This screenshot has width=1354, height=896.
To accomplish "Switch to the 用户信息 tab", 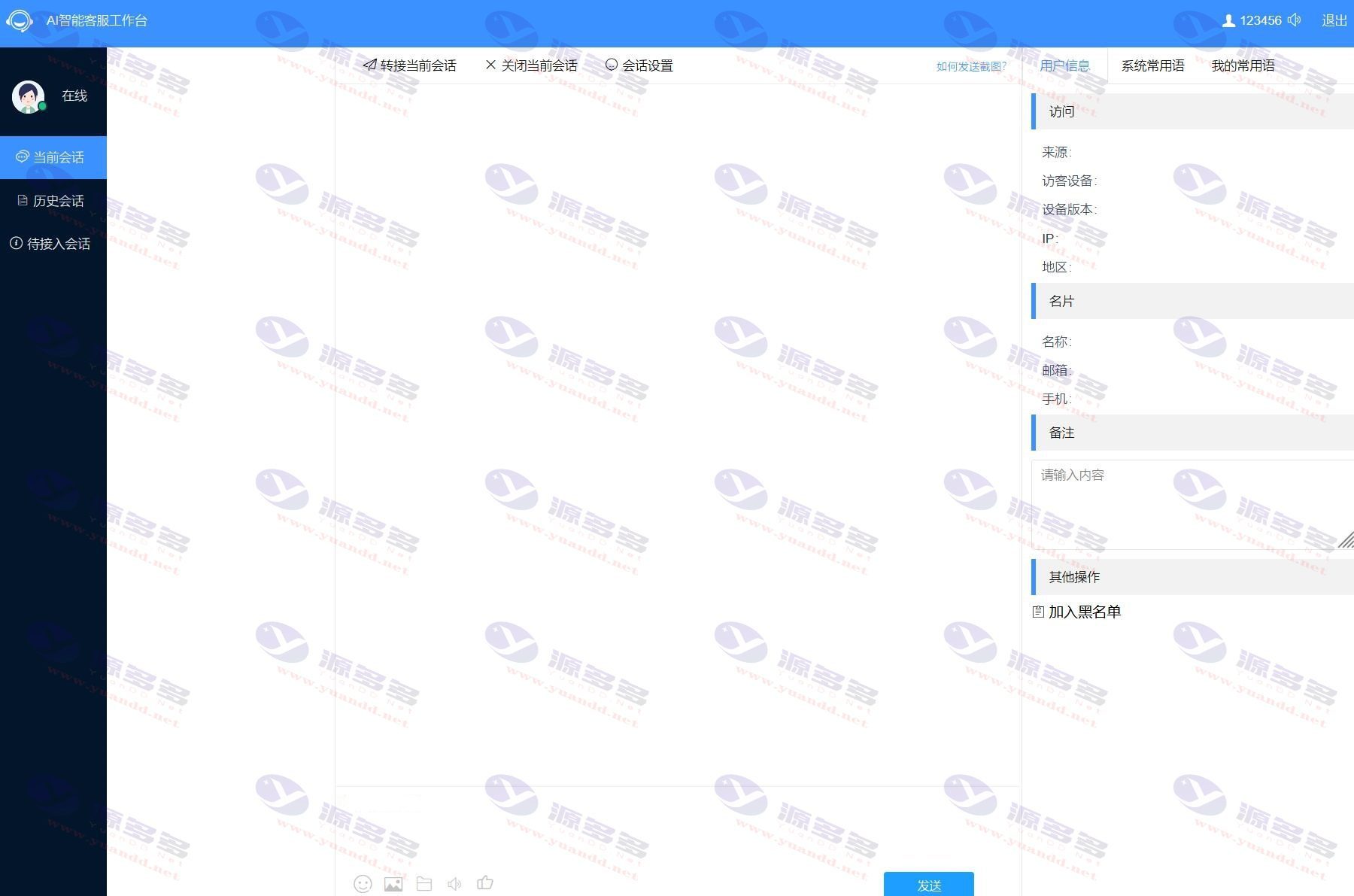I will [x=1065, y=65].
